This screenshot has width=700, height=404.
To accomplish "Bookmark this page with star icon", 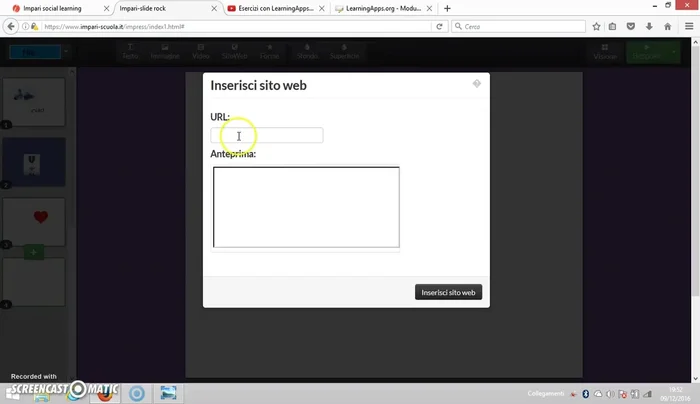I will 596,27.
